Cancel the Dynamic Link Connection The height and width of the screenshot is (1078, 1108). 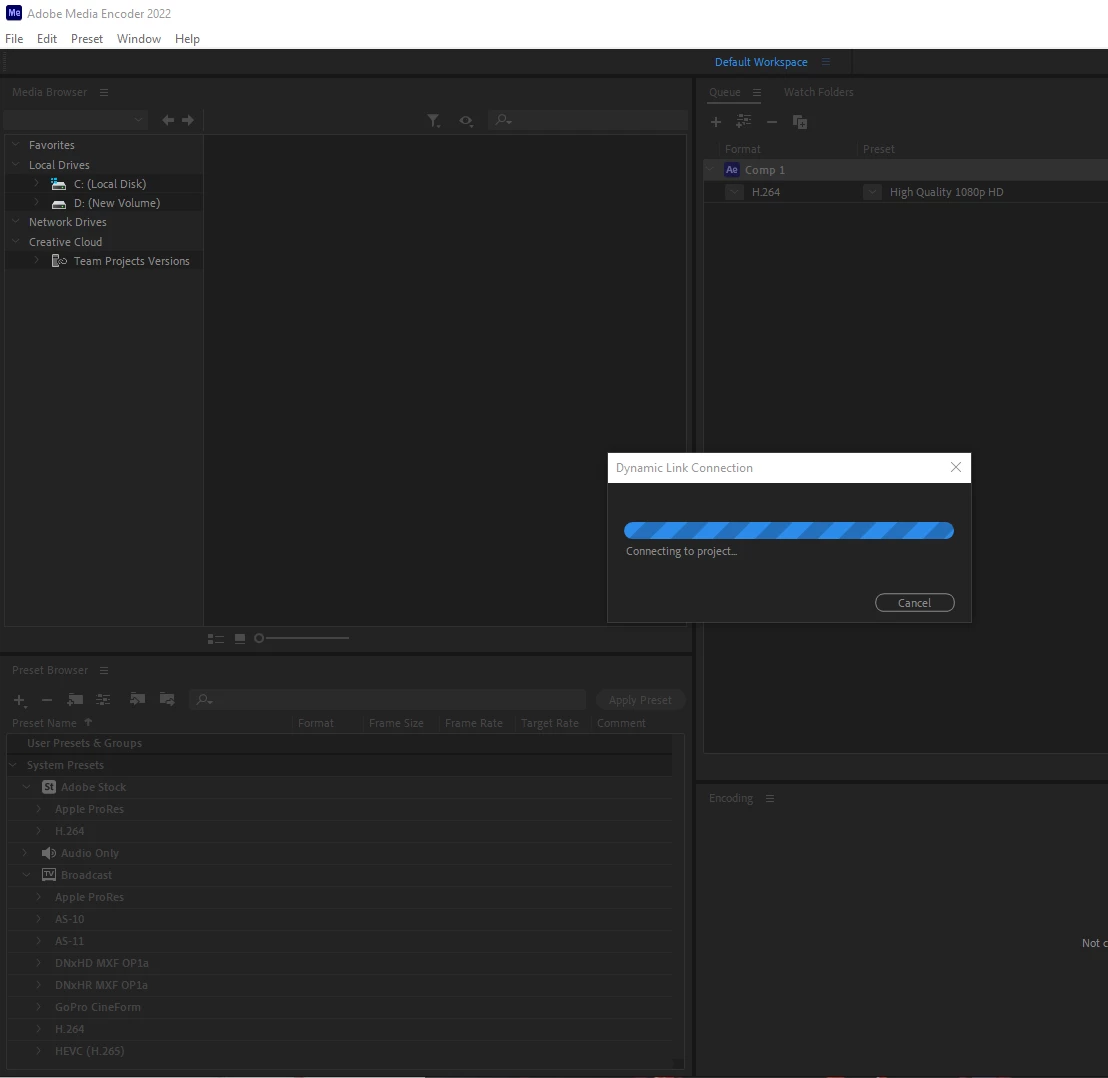[x=914, y=603]
